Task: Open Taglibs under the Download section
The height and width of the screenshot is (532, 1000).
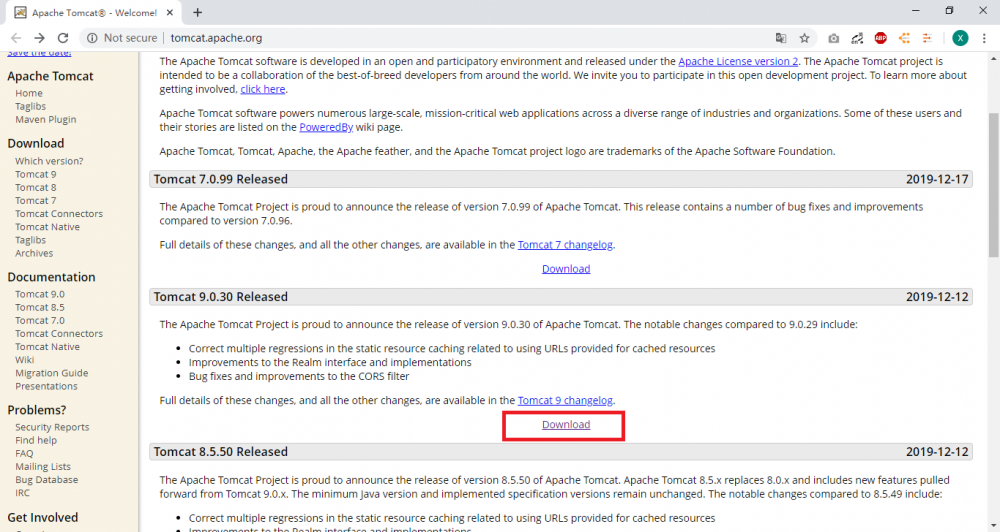Action: click(31, 240)
